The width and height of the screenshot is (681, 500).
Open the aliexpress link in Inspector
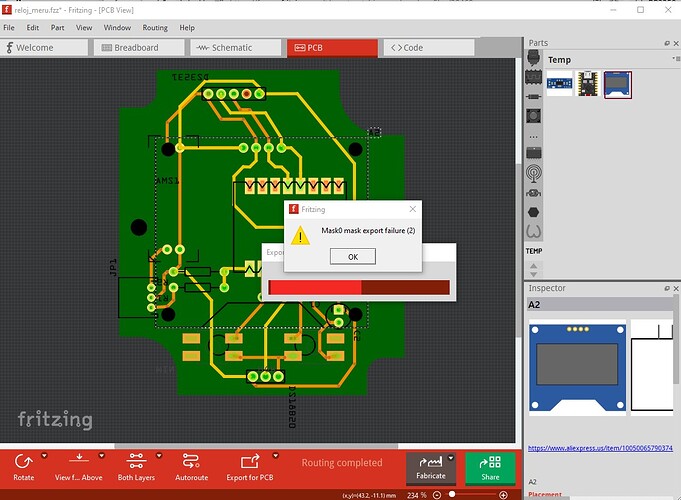600,448
